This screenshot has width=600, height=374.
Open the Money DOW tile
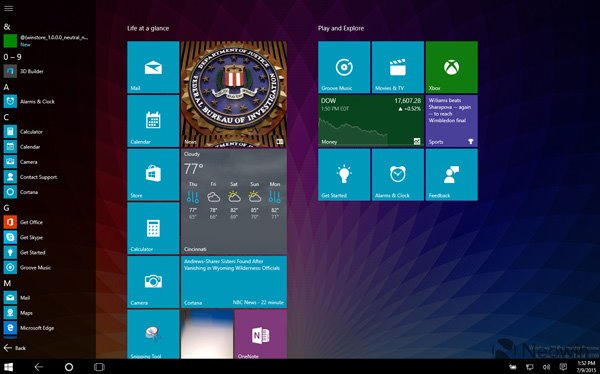tap(371, 121)
